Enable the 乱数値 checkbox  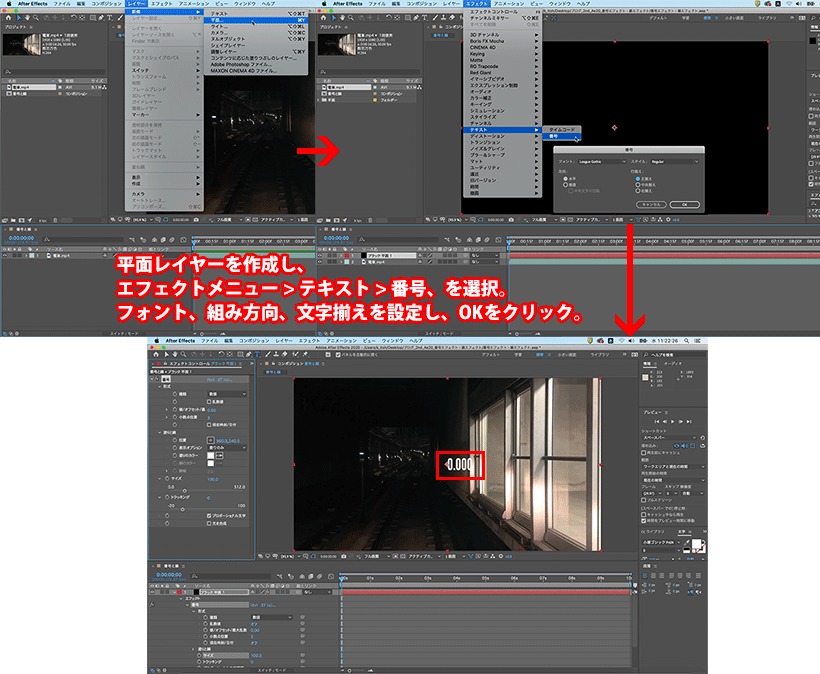[209, 402]
